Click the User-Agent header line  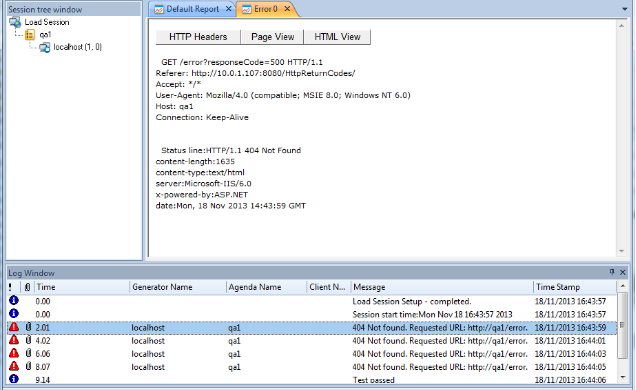[x=283, y=95]
